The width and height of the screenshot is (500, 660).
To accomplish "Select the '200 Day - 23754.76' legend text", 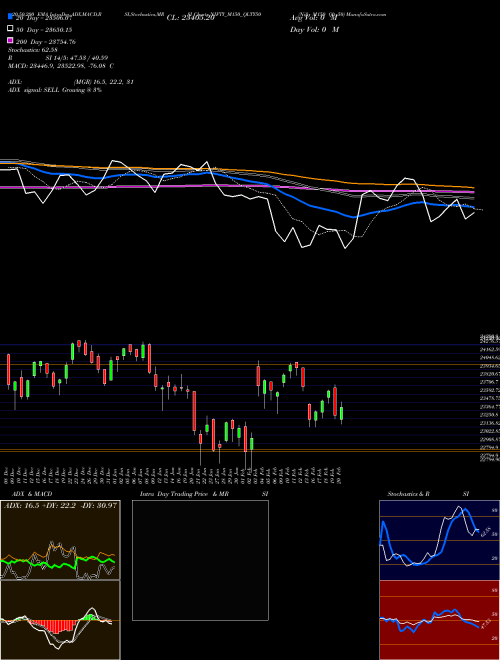I will (x=46, y=42).
